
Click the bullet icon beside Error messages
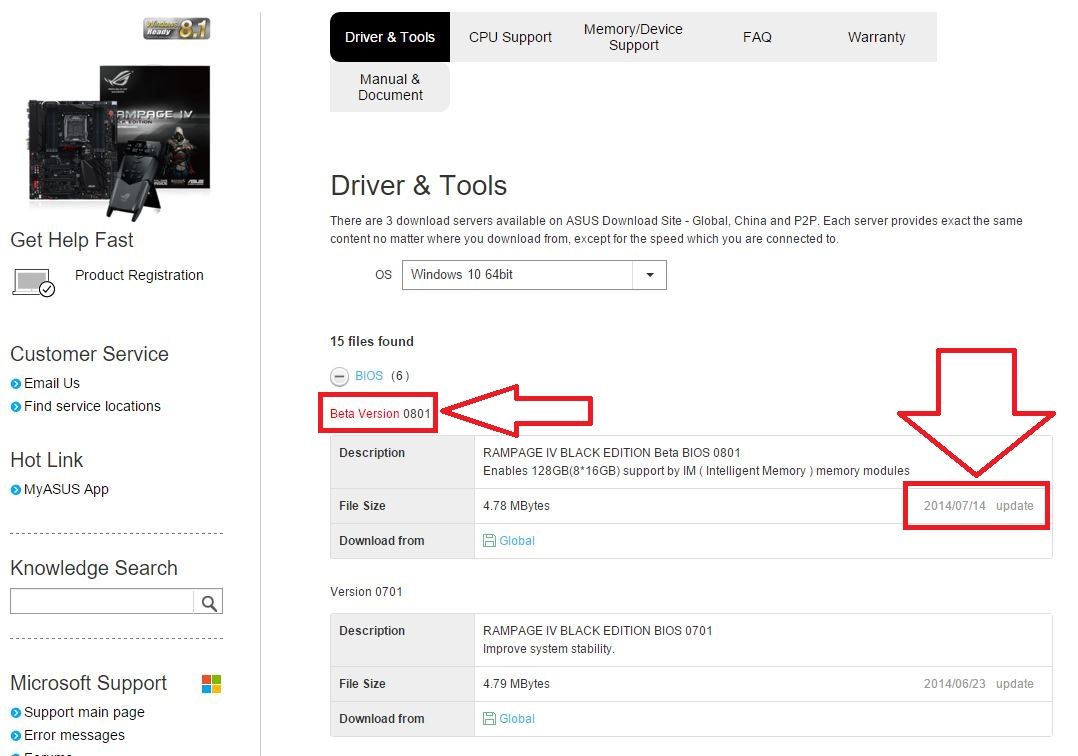[x=16, y=736]
